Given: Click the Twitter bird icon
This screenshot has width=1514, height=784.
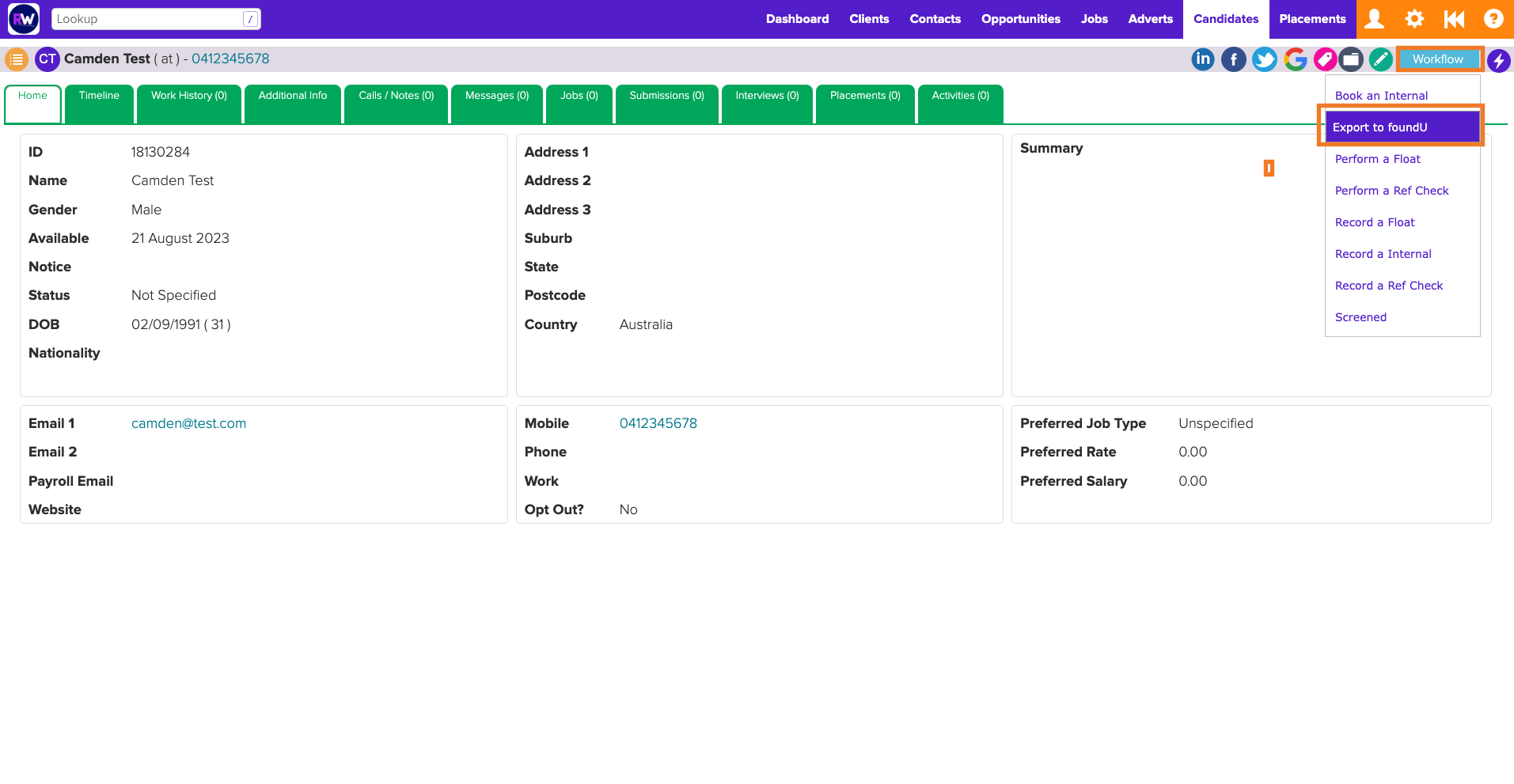Looking at the screenshot, I should (1264, 59).
